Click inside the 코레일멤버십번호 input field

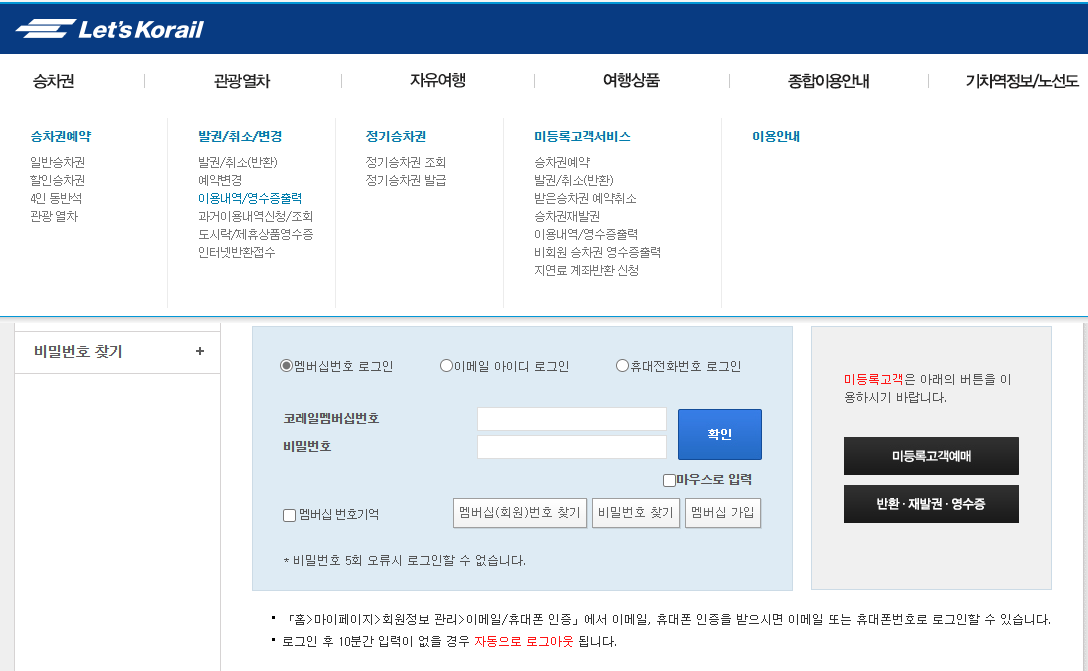click(572, 418)
